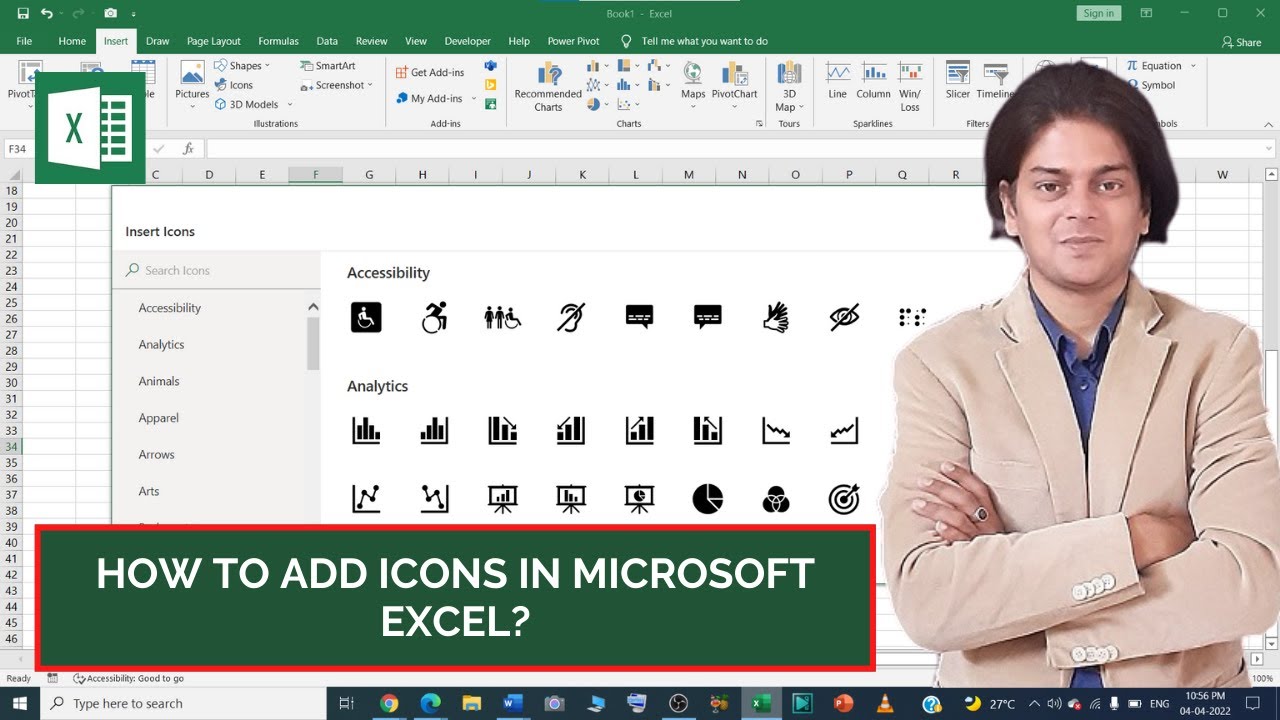This screenshot has height=720, width=1280.
Task: Click Accessibility: Good to go status
Action: pyautogui.click(x=128, y=678)
